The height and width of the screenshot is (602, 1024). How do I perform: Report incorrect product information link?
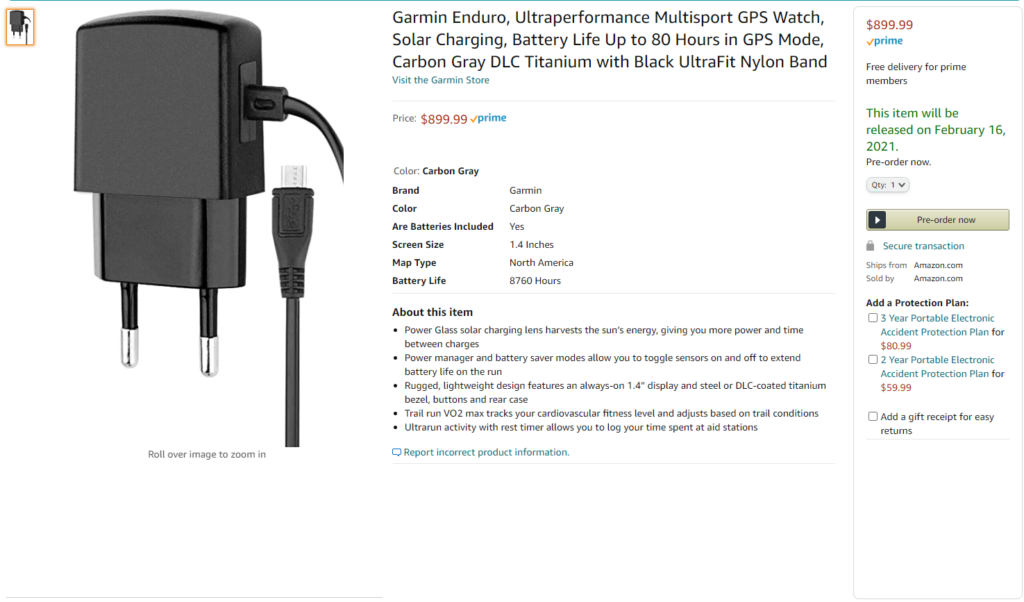[486, 452]
